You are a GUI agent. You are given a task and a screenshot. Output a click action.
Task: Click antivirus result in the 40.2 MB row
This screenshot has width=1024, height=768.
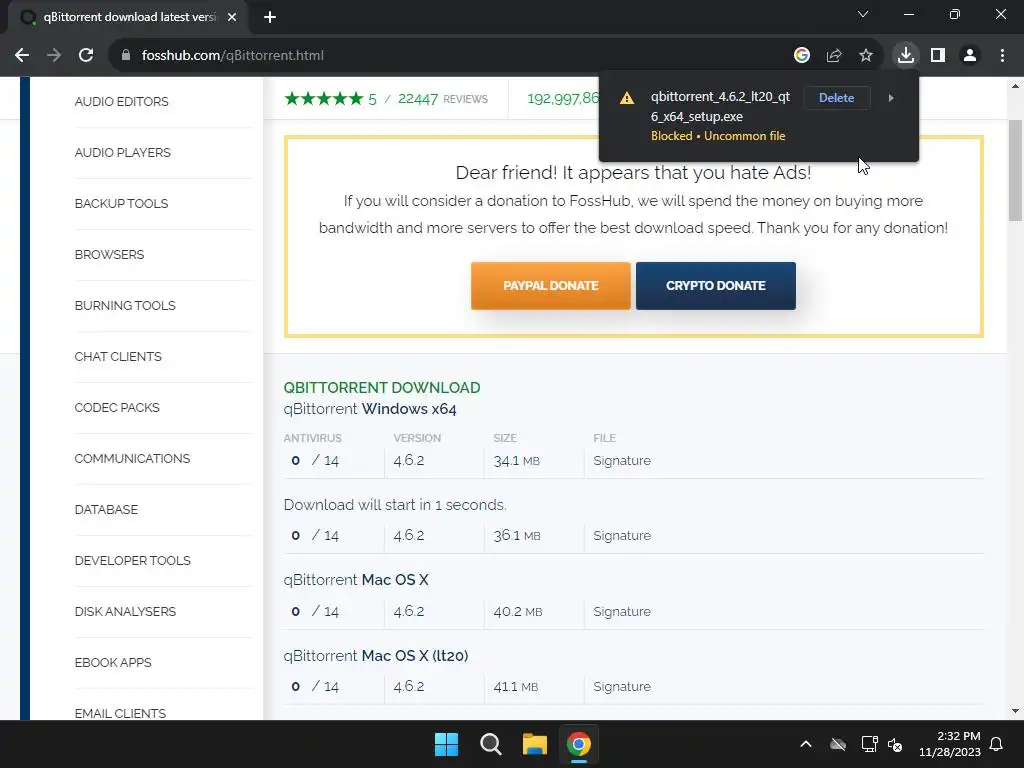(315, 612)
